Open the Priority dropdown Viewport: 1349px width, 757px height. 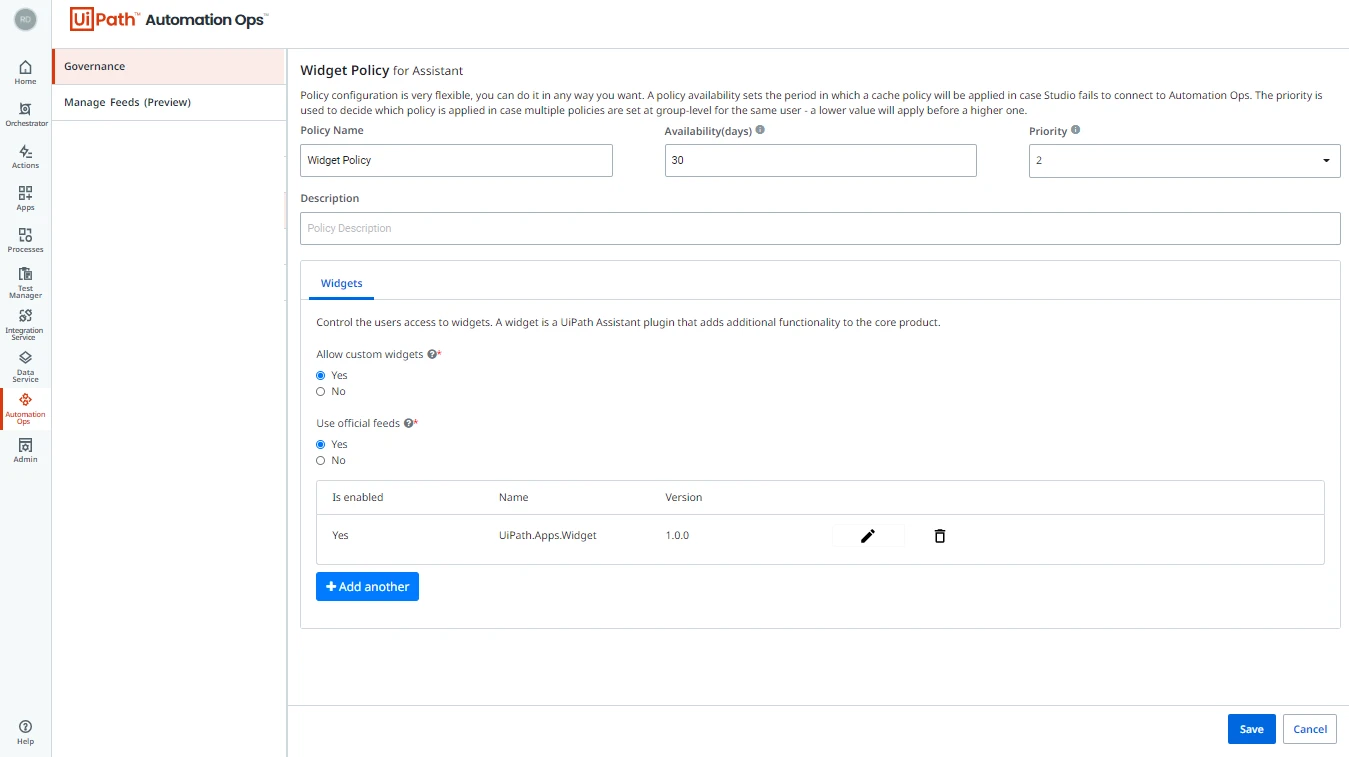coord(1184,161)
